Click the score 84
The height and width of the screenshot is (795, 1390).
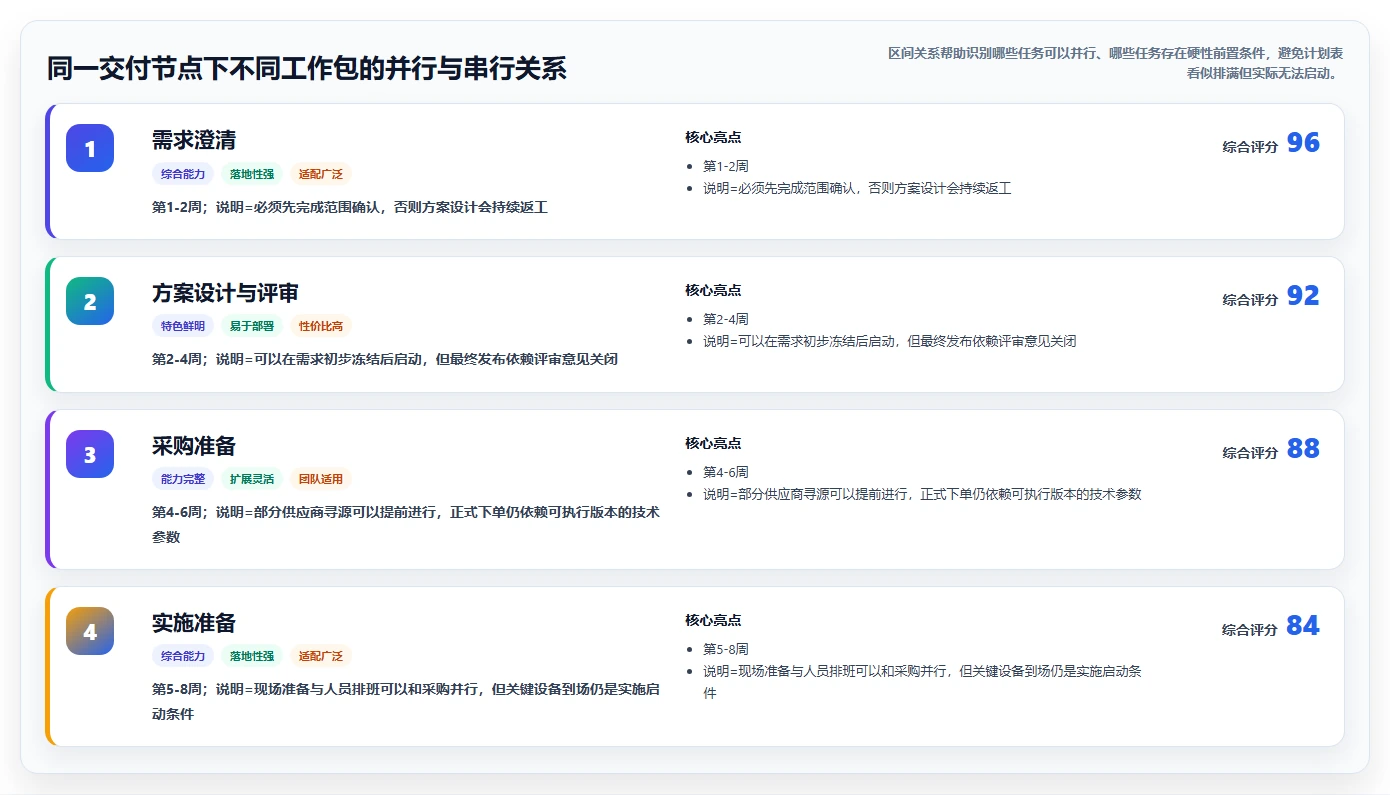click(x=1303, y=626)
